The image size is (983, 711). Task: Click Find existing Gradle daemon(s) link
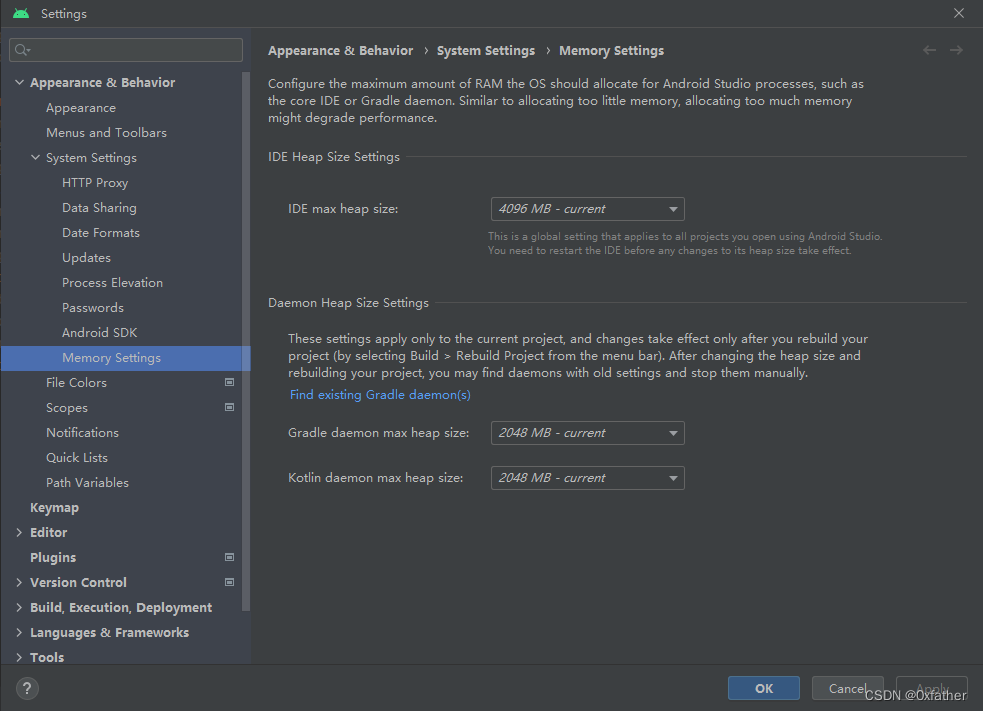(x=380, y=394)
